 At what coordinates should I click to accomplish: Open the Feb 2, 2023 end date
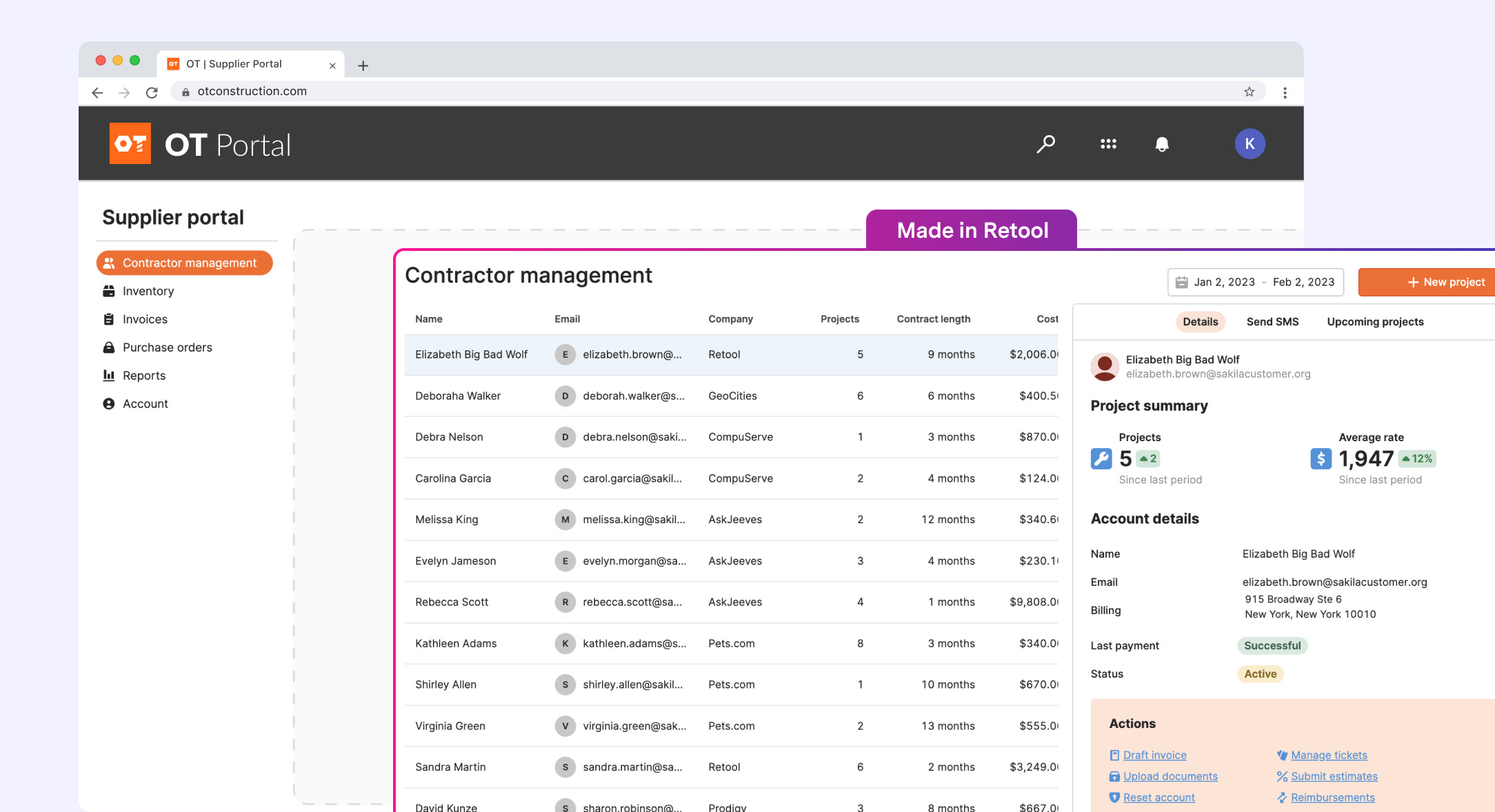1303,282
